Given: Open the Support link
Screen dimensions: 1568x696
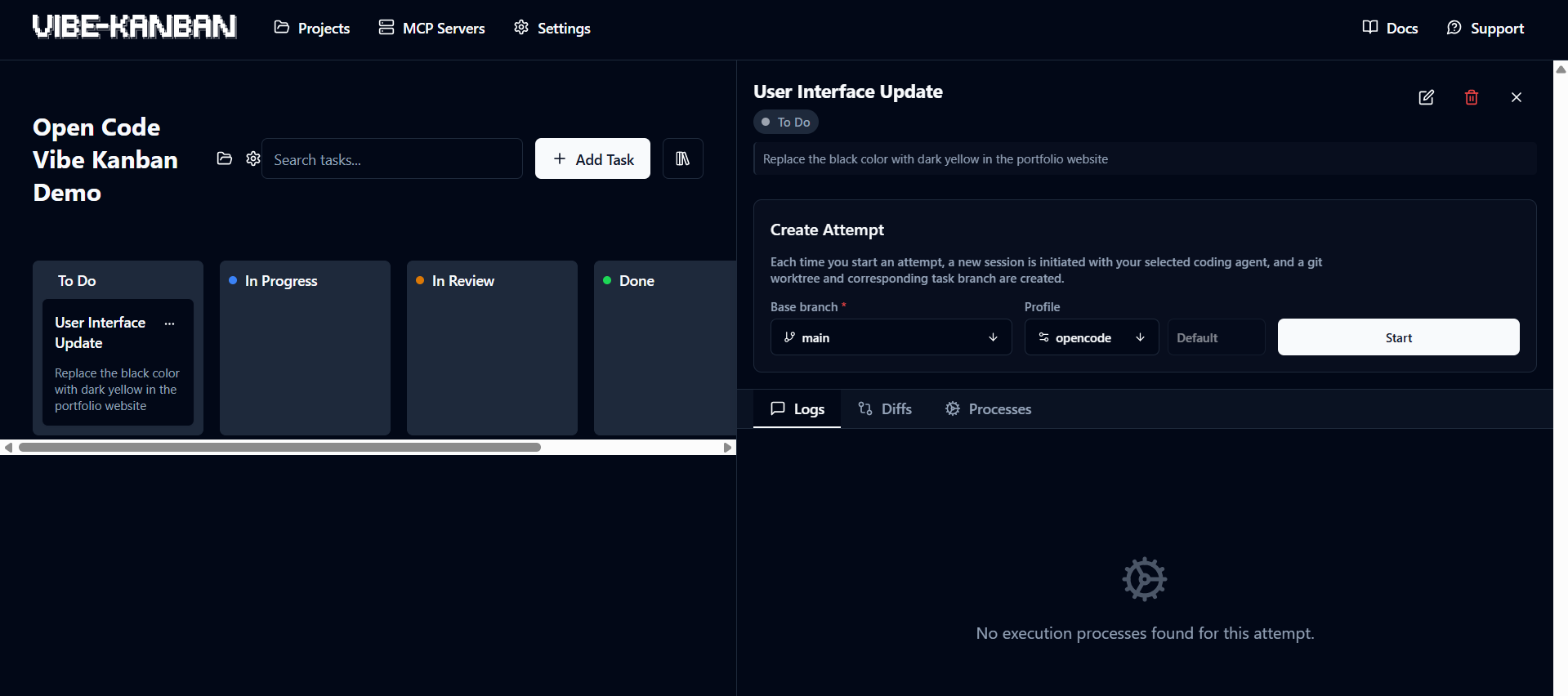Looking at the screenshot, I should click(x=1485, y=28).
